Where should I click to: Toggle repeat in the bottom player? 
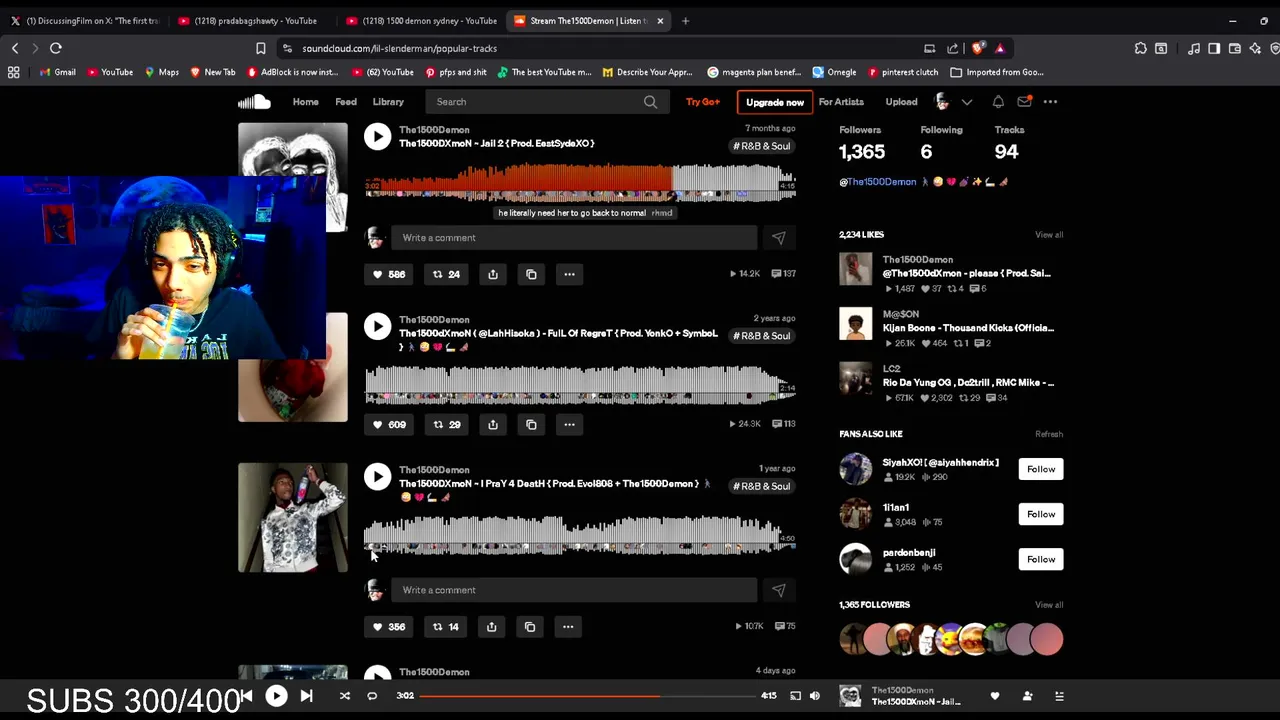coord(372,696)
